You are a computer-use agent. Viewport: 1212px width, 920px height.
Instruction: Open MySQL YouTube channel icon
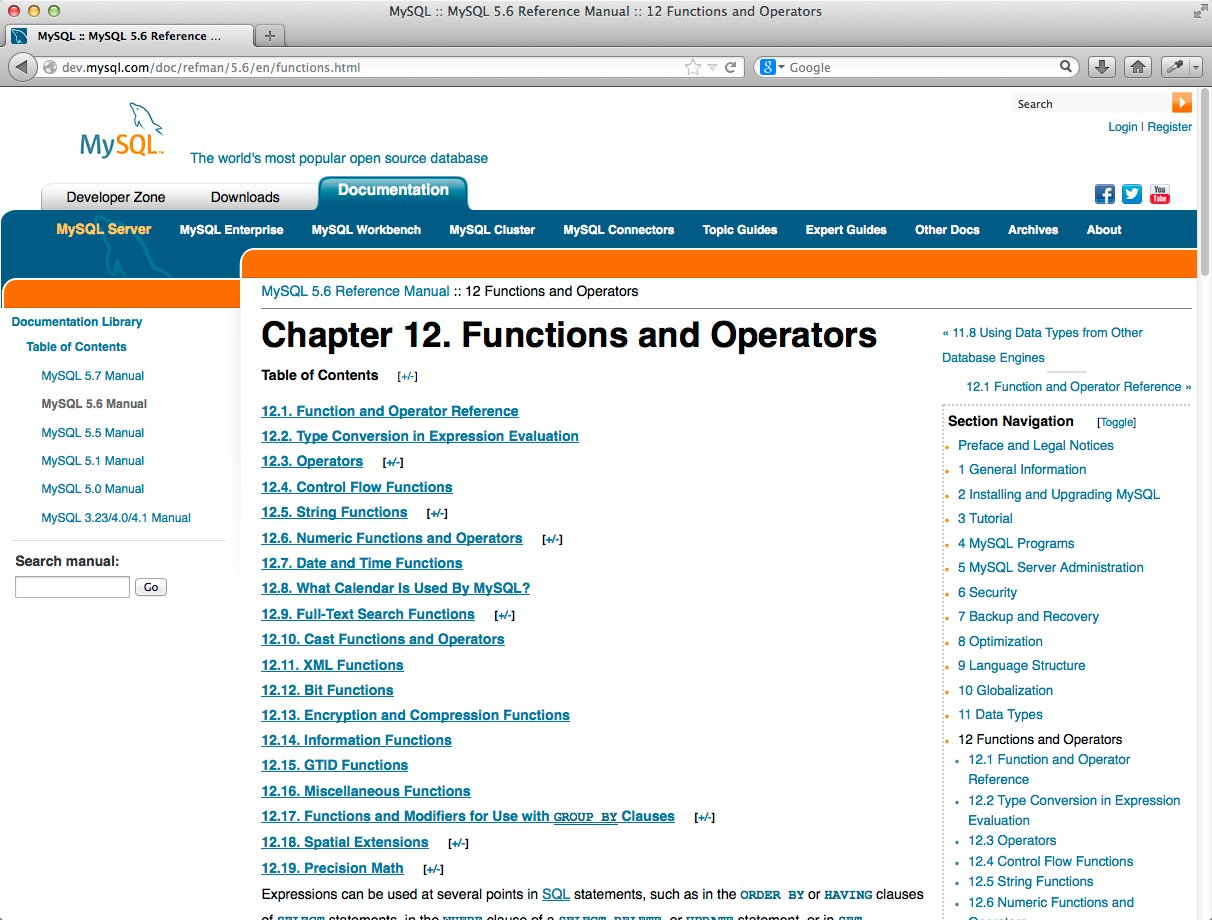(x=1160, y=194)
